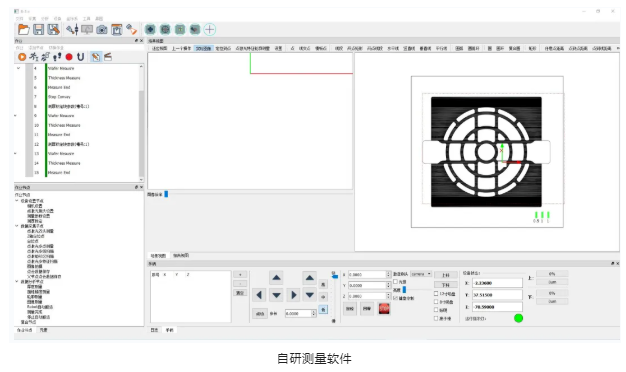Move stage left with left arrow
626x372 pixels.
click(x=259, y=295)
